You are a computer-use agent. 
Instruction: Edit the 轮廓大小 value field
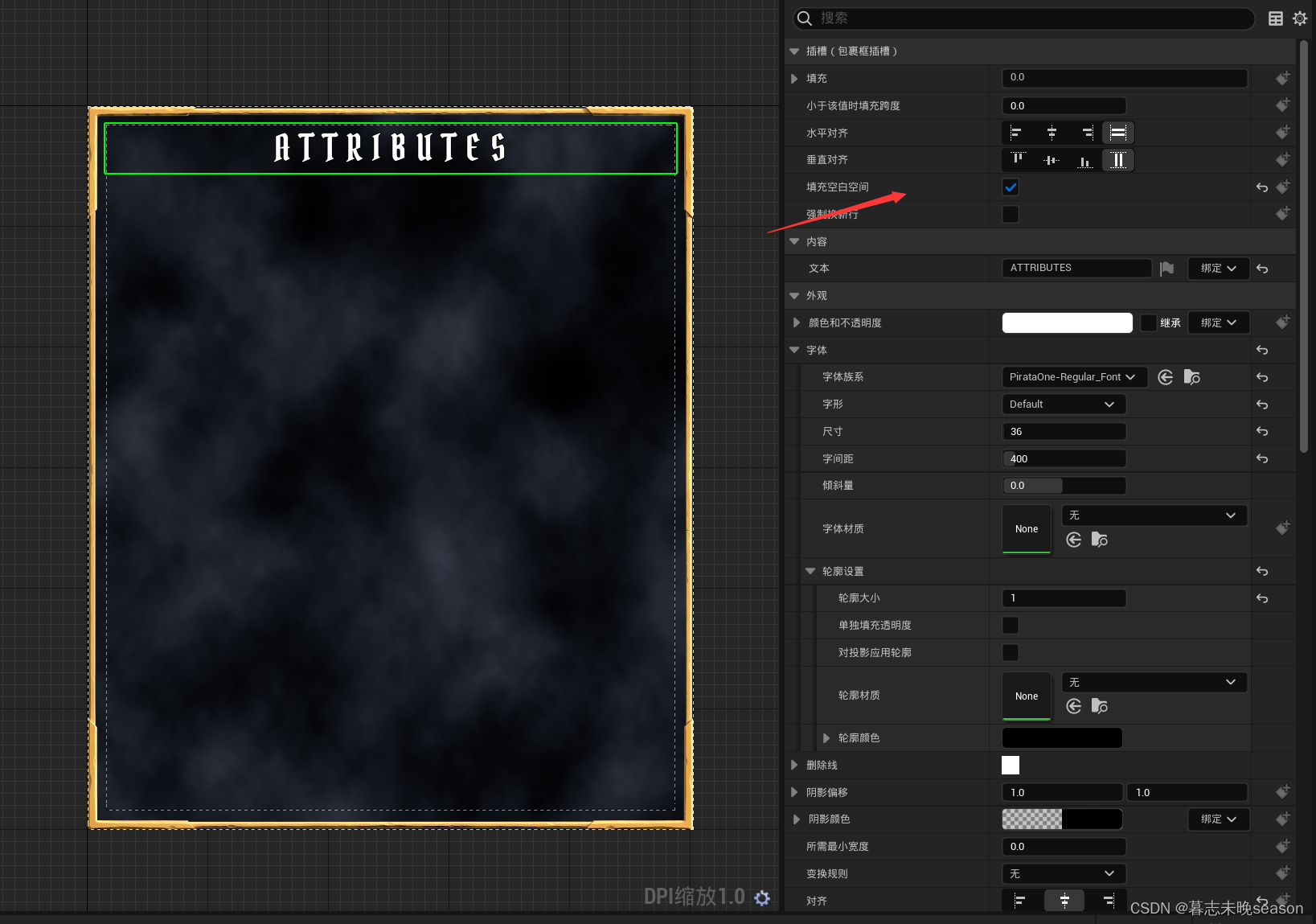pyautogui.click(x=1064, y=598)
